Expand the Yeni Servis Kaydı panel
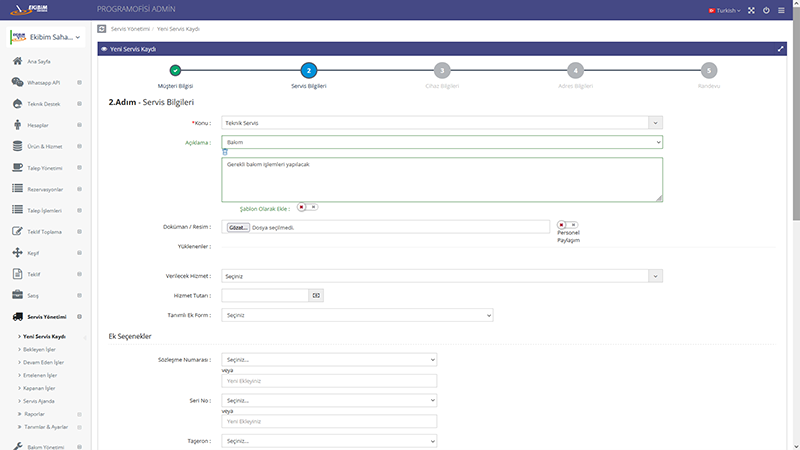The width and height of the screenshot is (800, 450). tap(780, 48)
